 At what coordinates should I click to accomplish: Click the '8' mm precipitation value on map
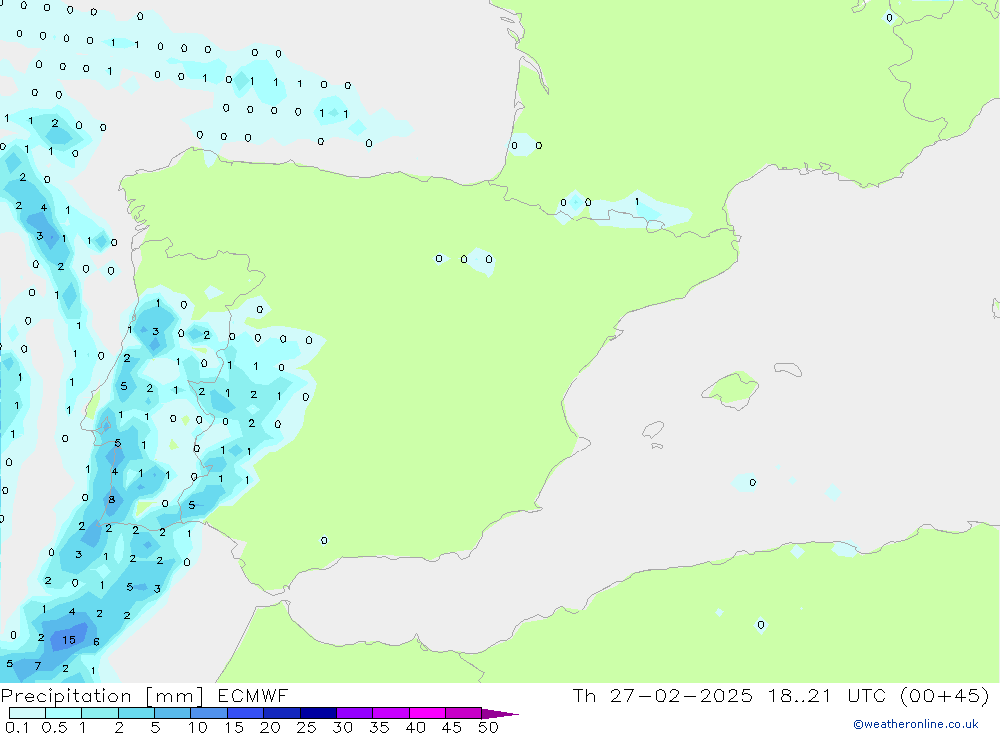(112, 500)
